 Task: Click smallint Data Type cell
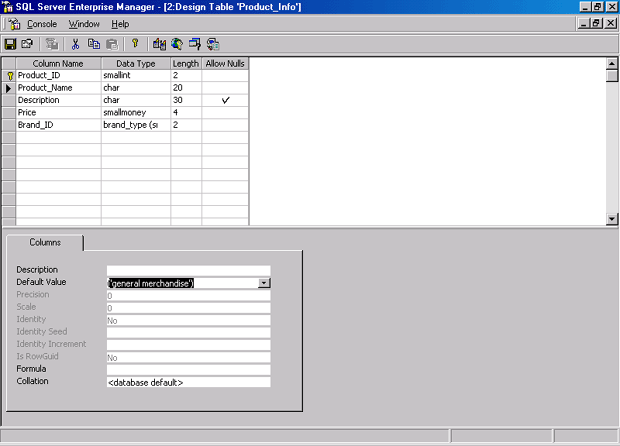pyautogui.click(x=136, y=76)
